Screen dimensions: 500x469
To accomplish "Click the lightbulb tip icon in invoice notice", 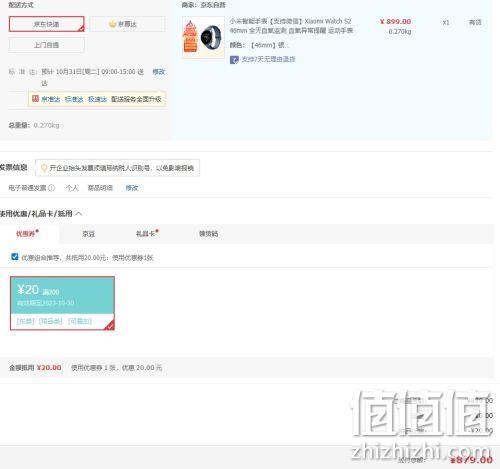I will tap(44, 168).
